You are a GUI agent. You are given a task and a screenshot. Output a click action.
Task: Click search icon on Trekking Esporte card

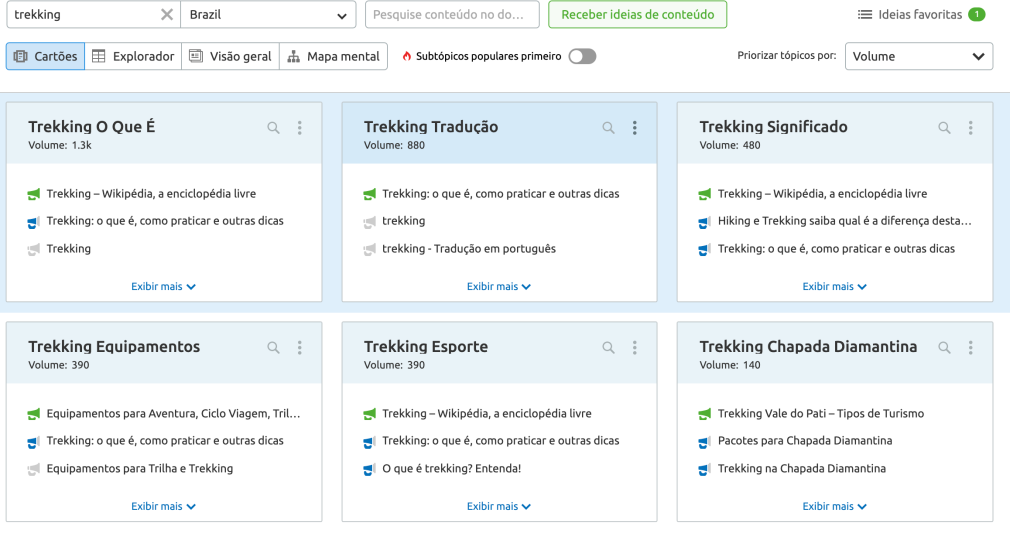[x=608, y=347]
